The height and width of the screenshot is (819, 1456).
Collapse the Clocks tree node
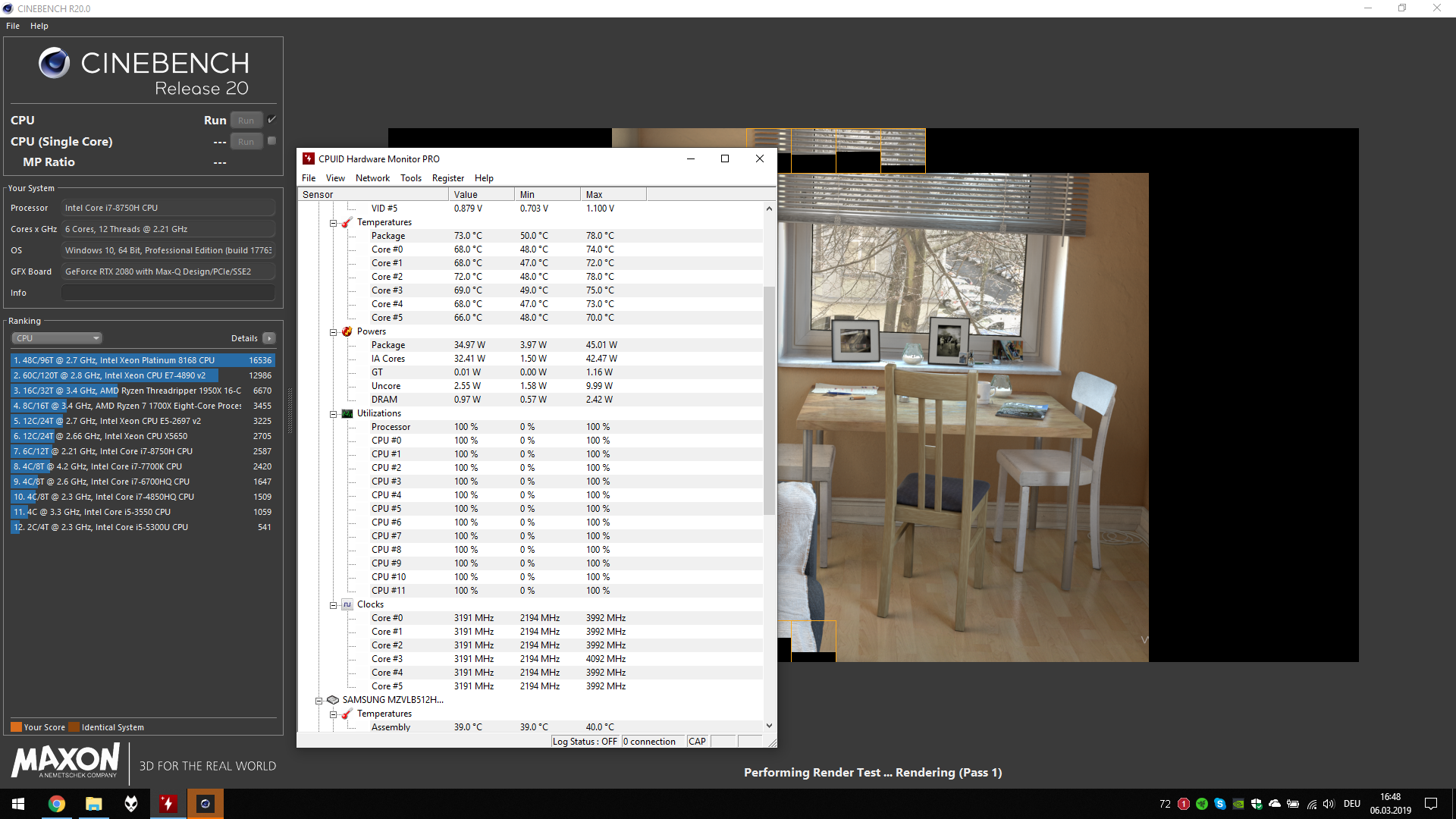pyautogui.click(x=333, y=605)
